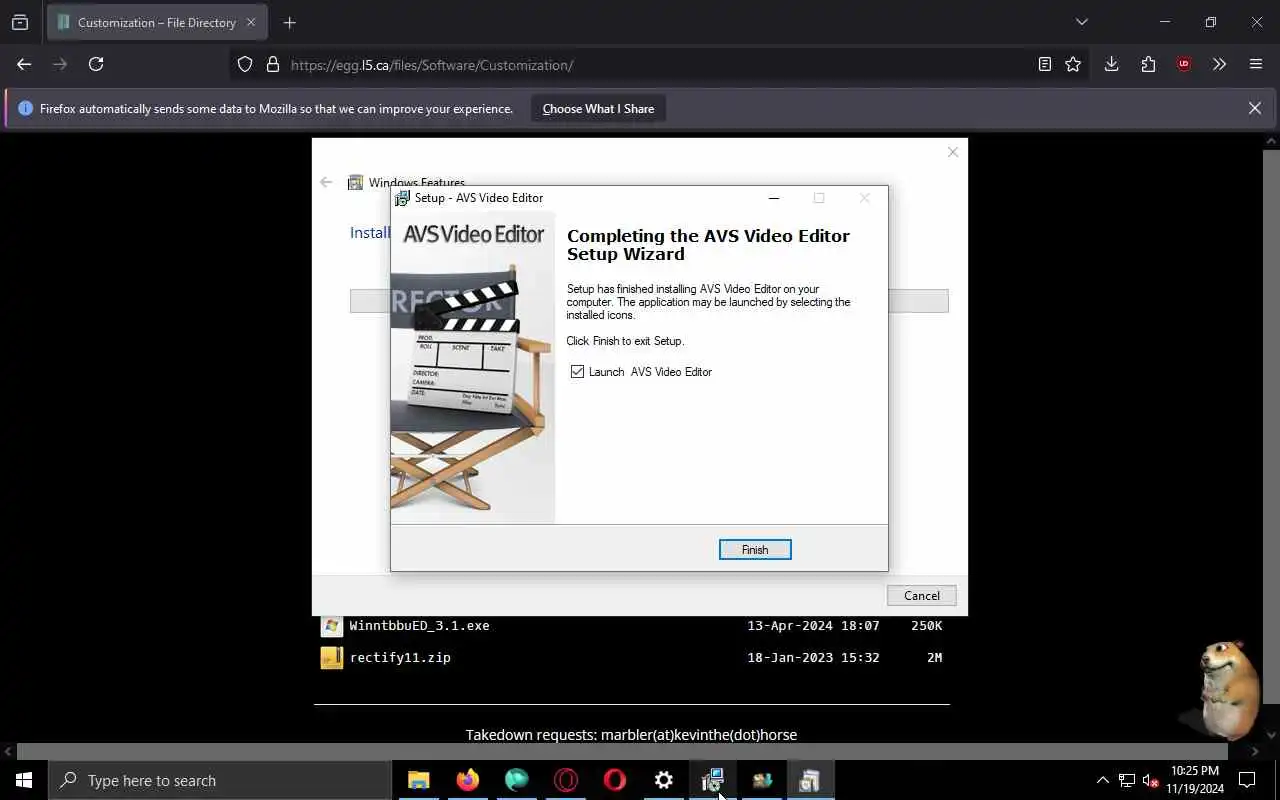Click the site security padlock icon
The image size is (1280, 800).
(x=272, y=65)
